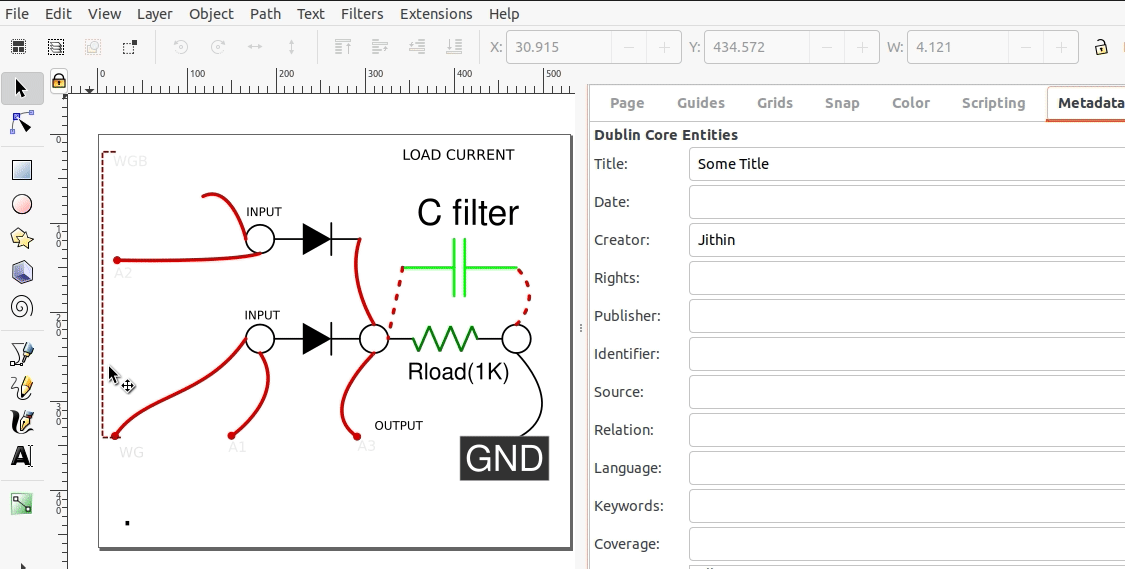The width and height of the screenshot is (1125, 569).
Task: Select the Text tool
Action: coord(21,457)
